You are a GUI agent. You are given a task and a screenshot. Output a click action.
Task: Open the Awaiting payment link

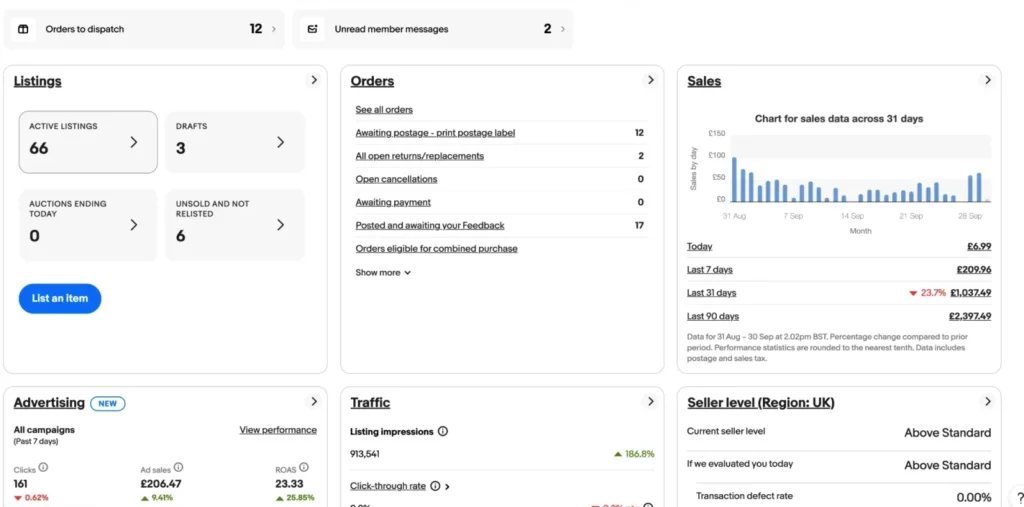(393, 203)
